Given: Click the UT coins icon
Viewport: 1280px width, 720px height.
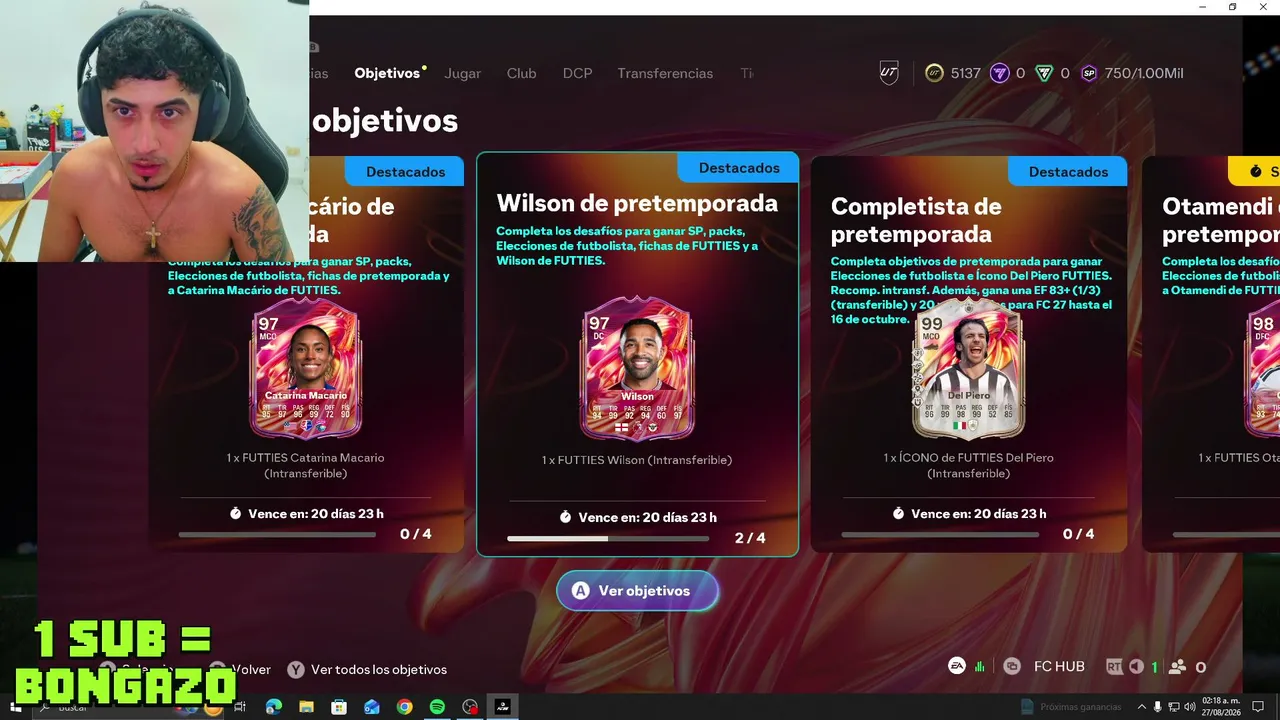Looking at the screenshot, I should pos(934,73).
